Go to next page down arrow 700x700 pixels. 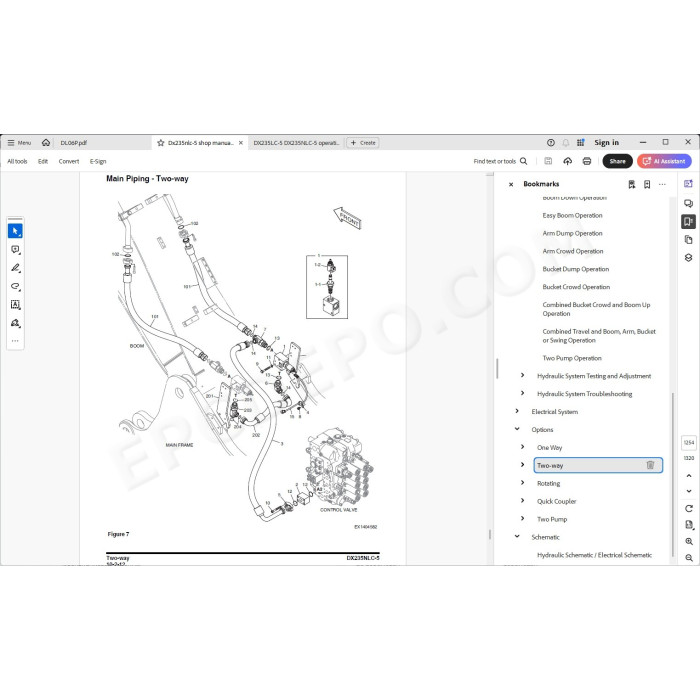click(x=689, y=491)
